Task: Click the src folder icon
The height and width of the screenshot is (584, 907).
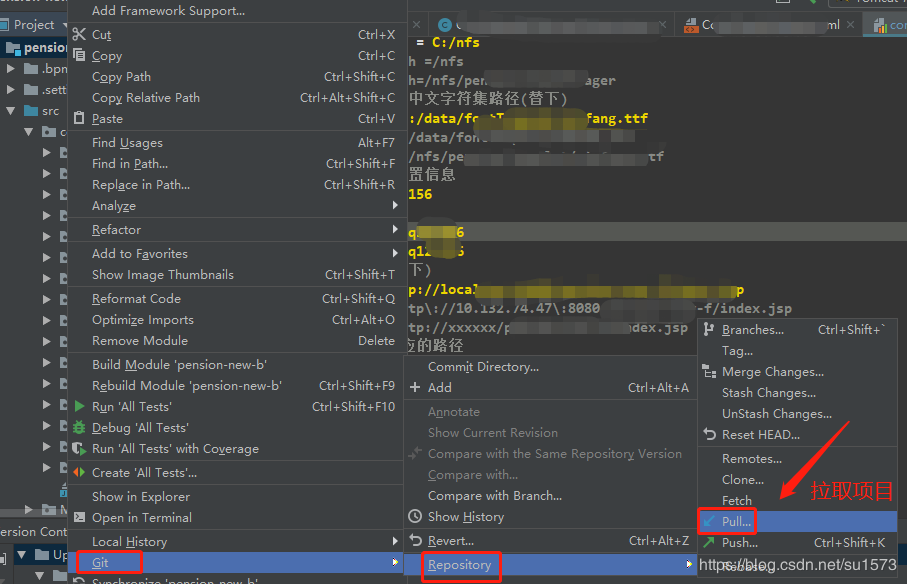Action: coord(31,110)
